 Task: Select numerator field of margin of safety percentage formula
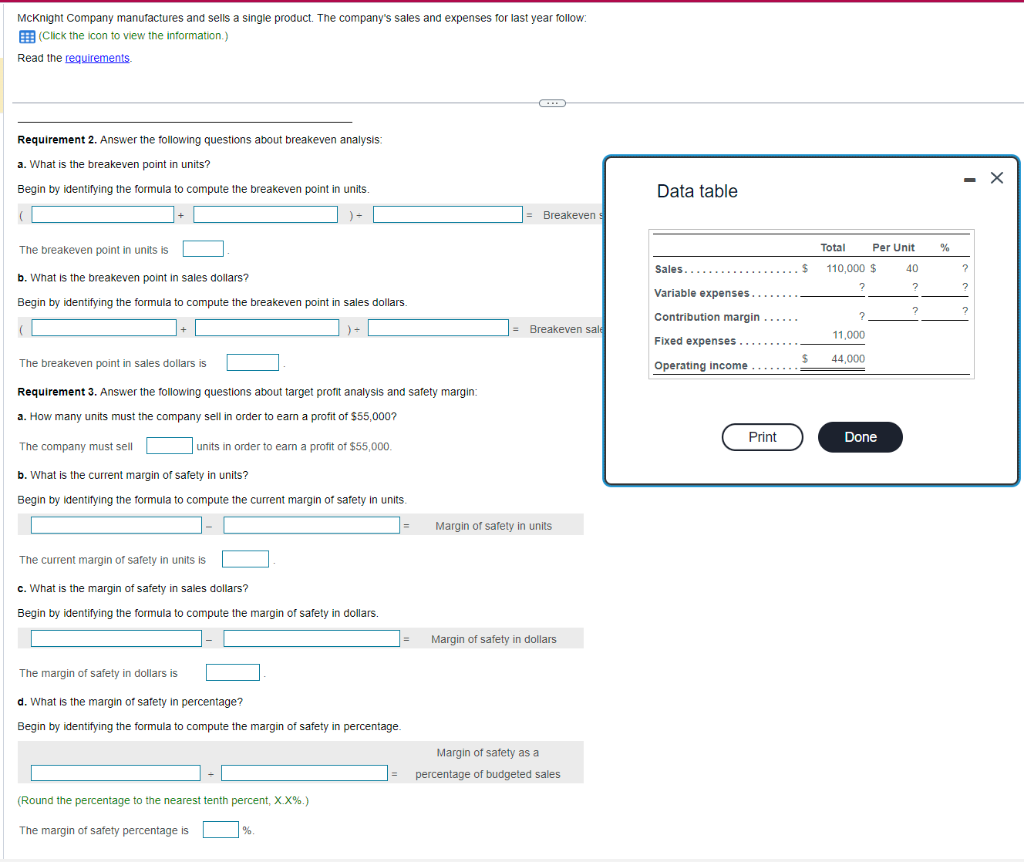[x=116, y=773]
